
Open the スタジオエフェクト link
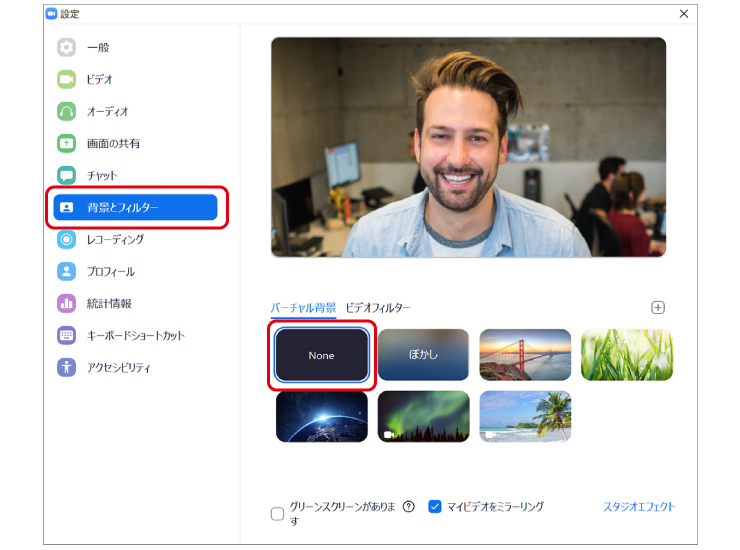click(x=639, y=507)
